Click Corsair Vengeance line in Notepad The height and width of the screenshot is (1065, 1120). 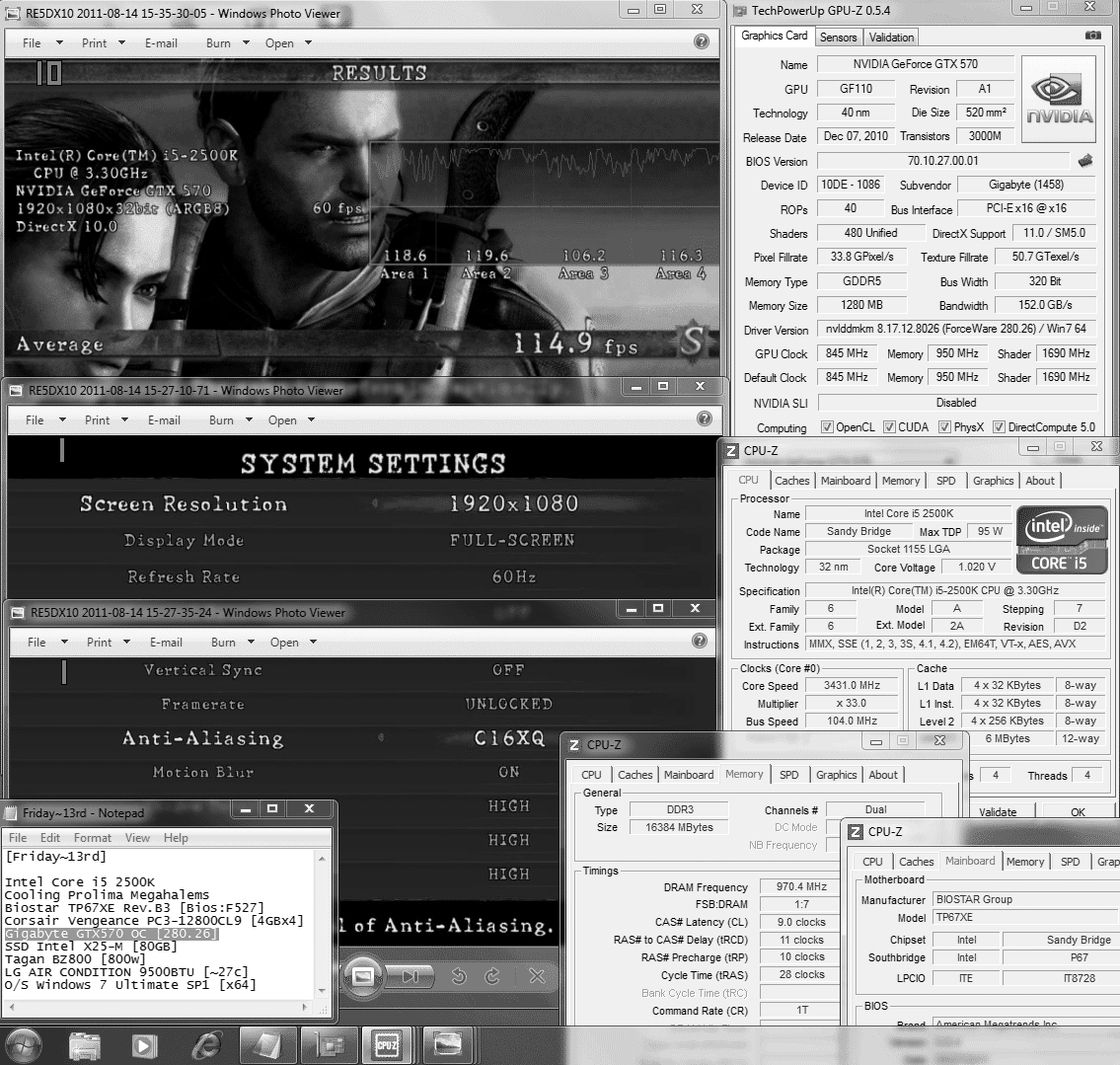tap(154, 921)
